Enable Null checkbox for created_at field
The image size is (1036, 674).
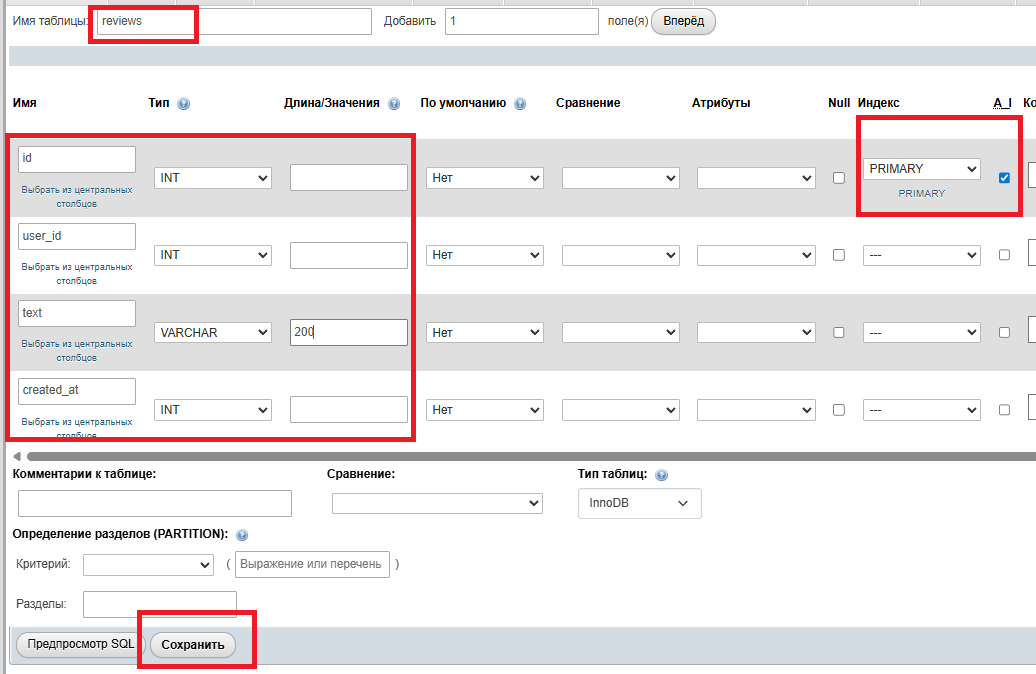point(839,409)
